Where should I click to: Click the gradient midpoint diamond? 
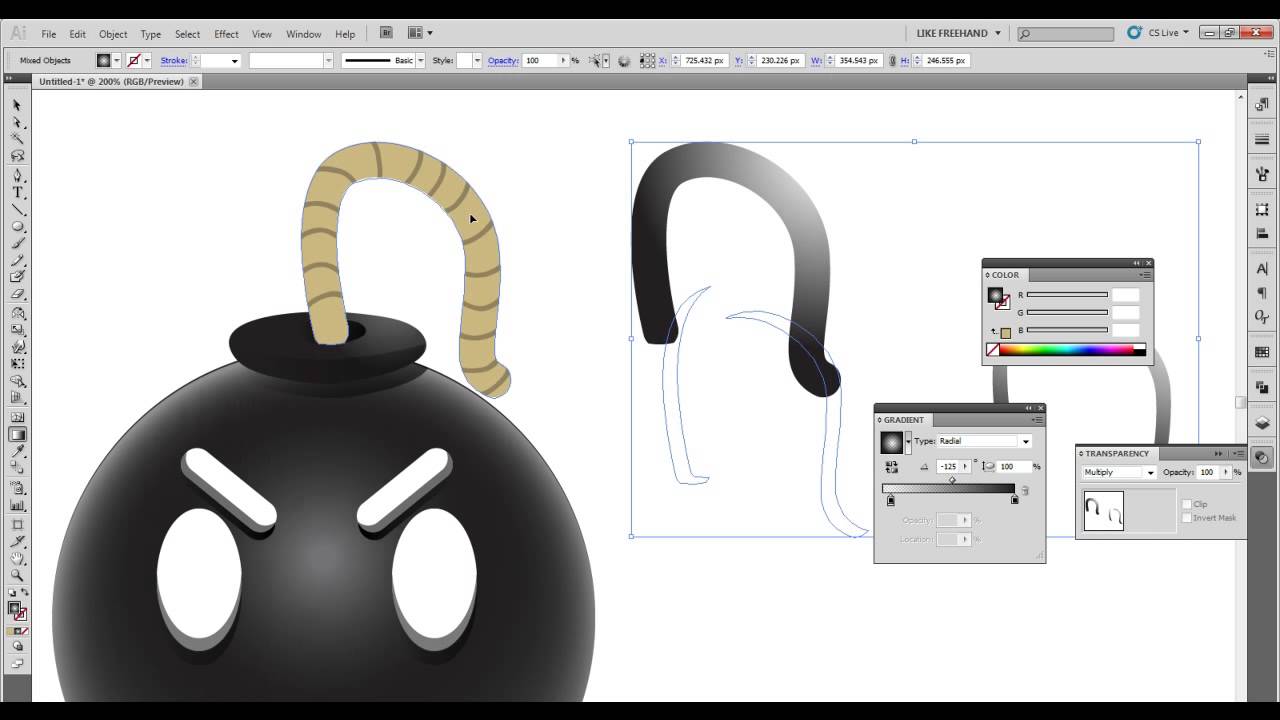click(952, 480)
